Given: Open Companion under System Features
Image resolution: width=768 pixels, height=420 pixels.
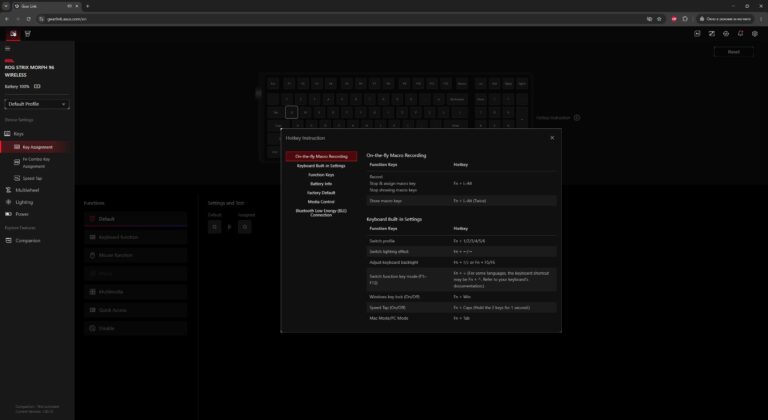Looking at the screenshot, I should 27,241.
